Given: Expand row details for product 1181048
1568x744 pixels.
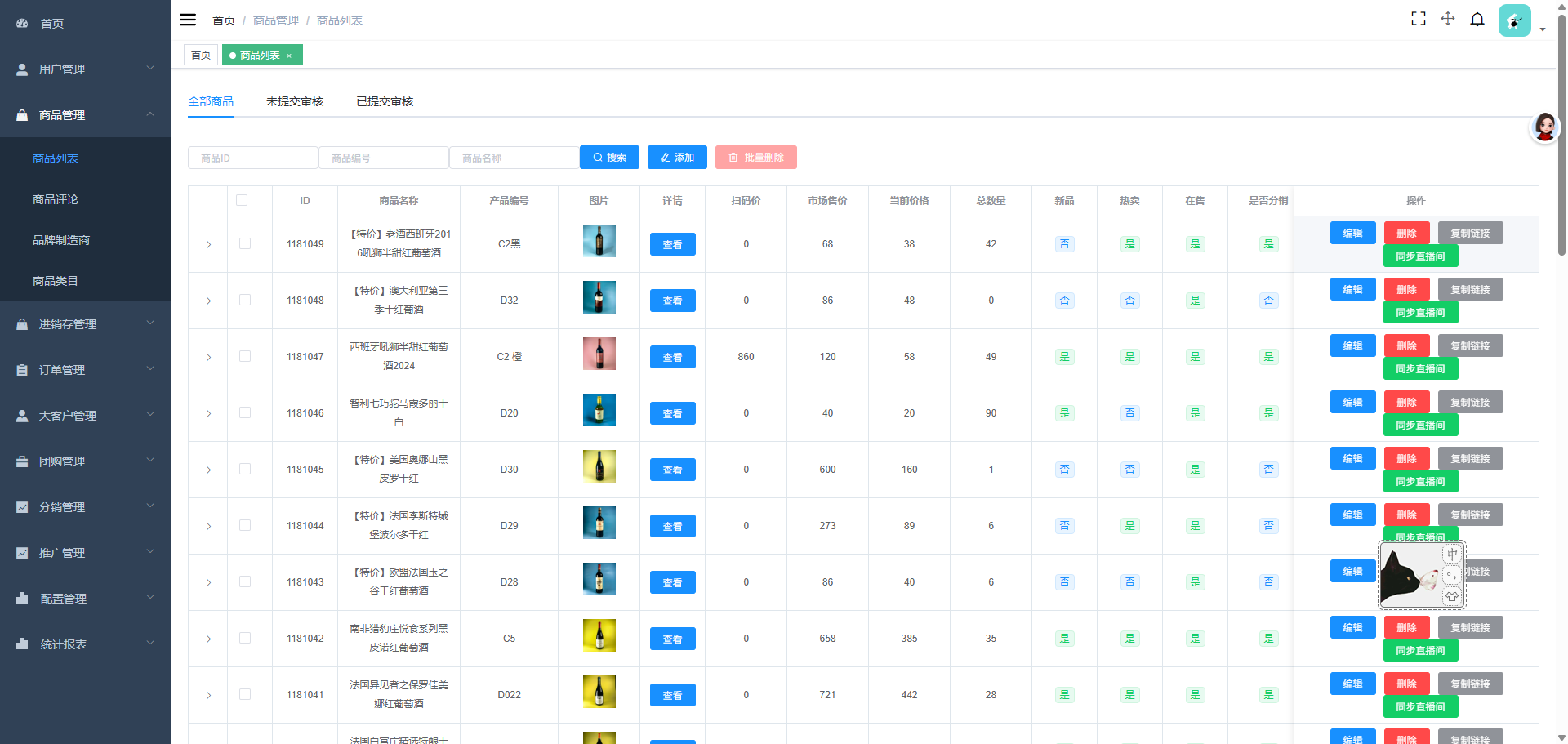Looking at the screenshot, I should [208, 301].
